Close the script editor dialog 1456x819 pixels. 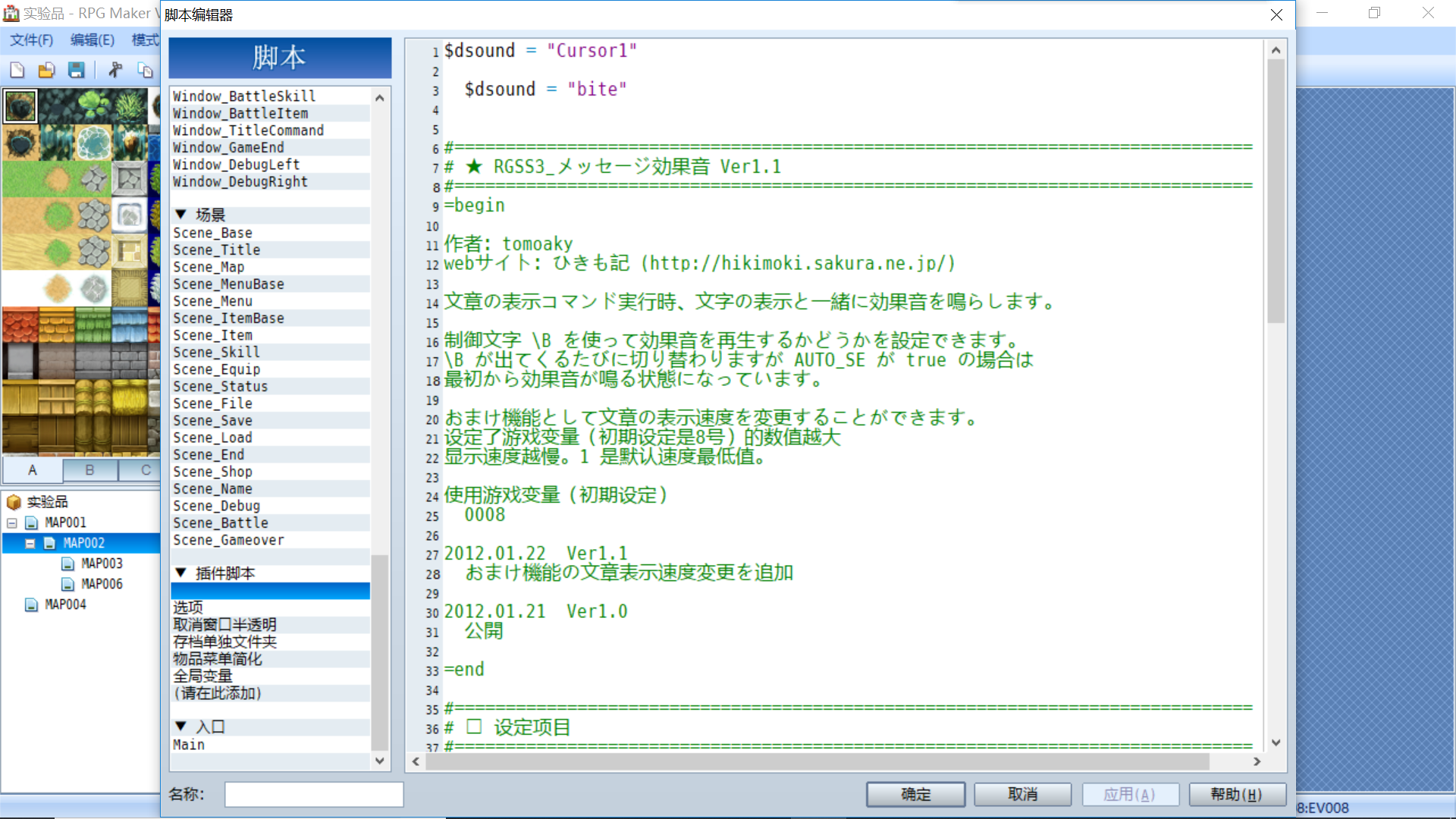tap(1276, 15)
